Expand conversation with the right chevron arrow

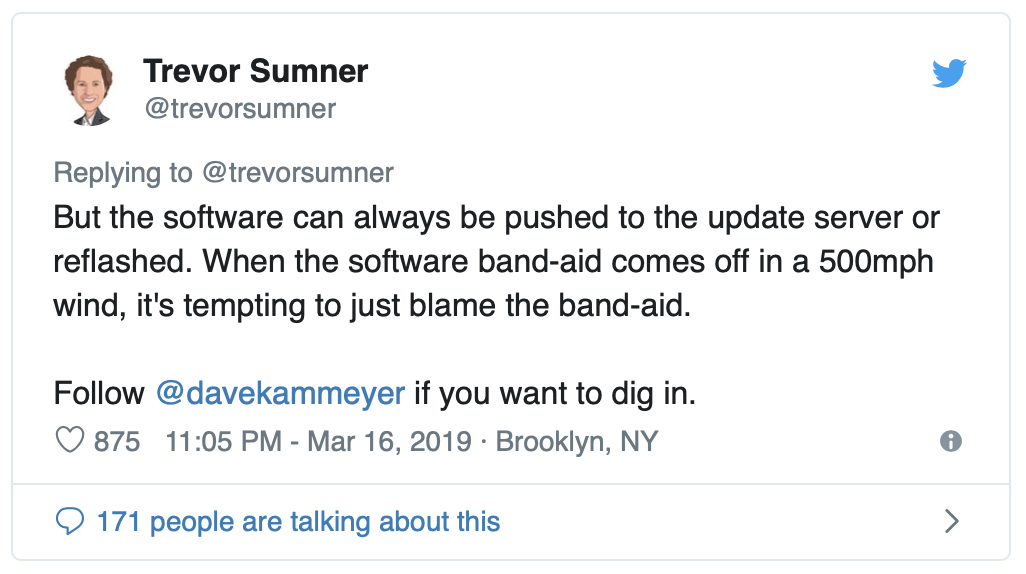point(952,521)
